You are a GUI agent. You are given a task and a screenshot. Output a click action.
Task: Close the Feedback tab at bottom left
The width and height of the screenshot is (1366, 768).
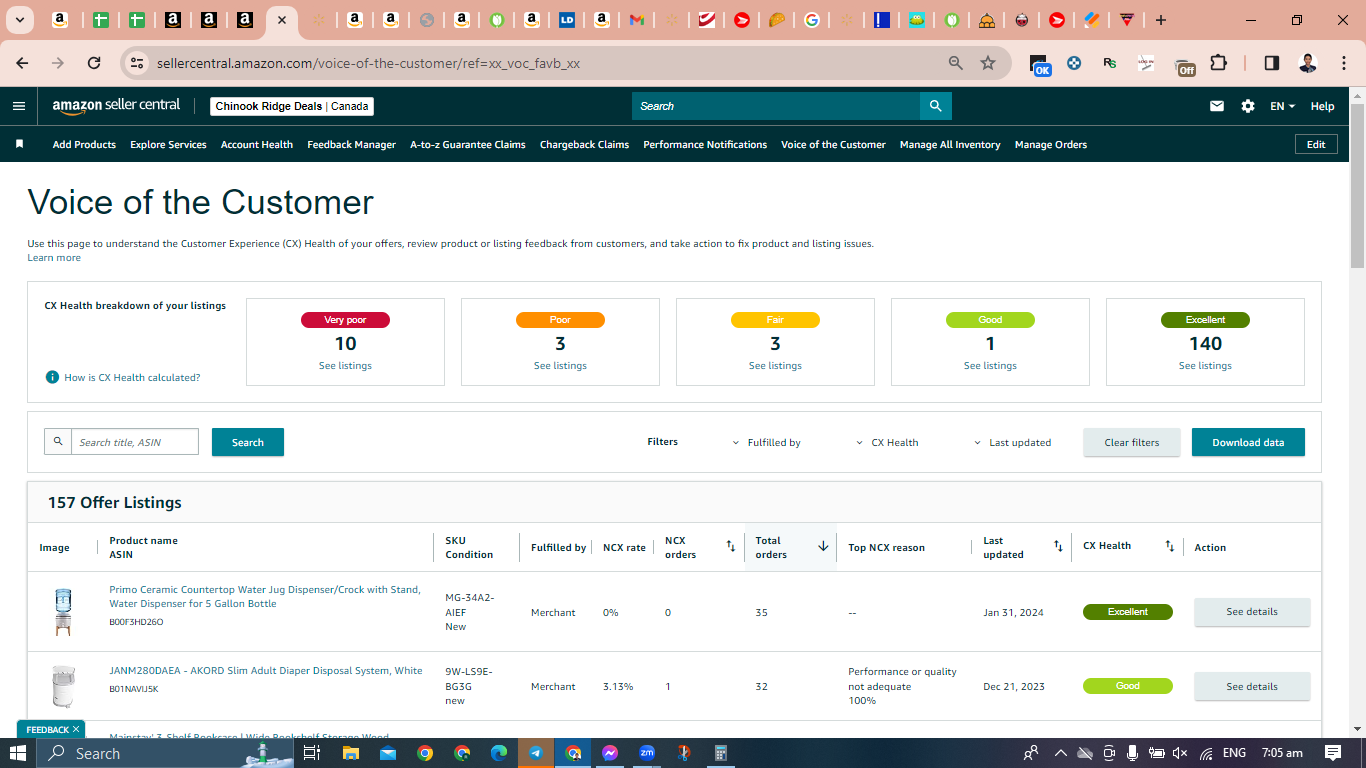point(76,729)
